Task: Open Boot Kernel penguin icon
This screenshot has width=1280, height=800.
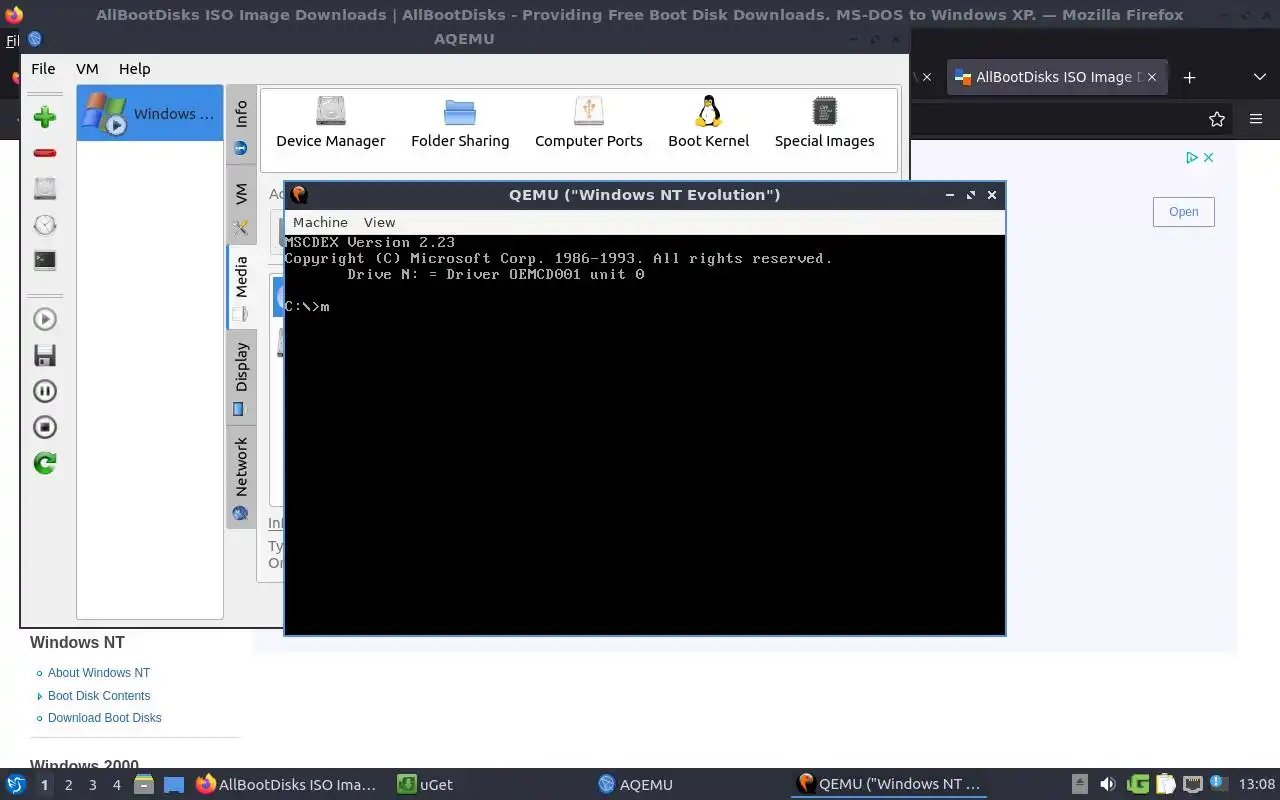Action: click(708, 122)
